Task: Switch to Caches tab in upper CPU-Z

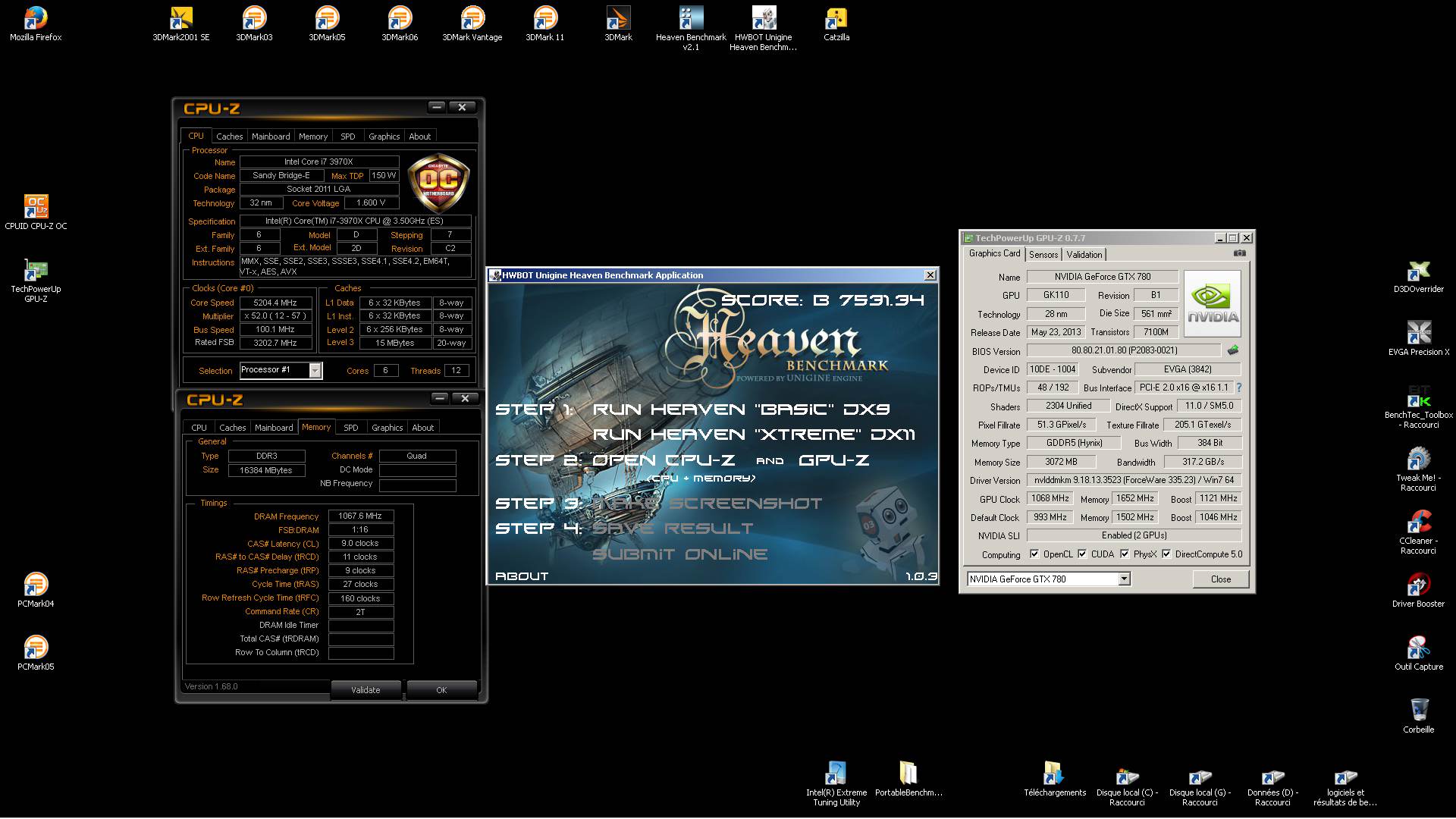Action: [229, 136]
